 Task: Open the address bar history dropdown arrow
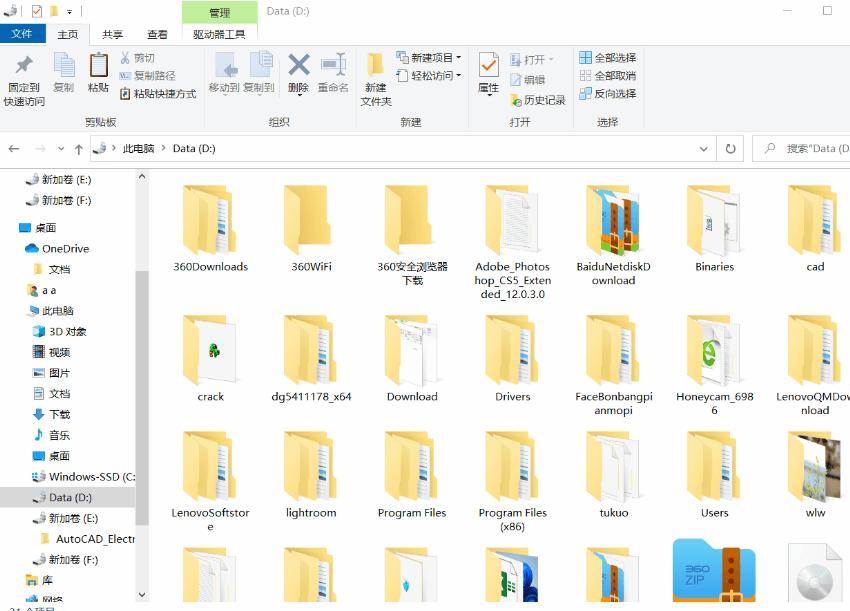(703, 148)
